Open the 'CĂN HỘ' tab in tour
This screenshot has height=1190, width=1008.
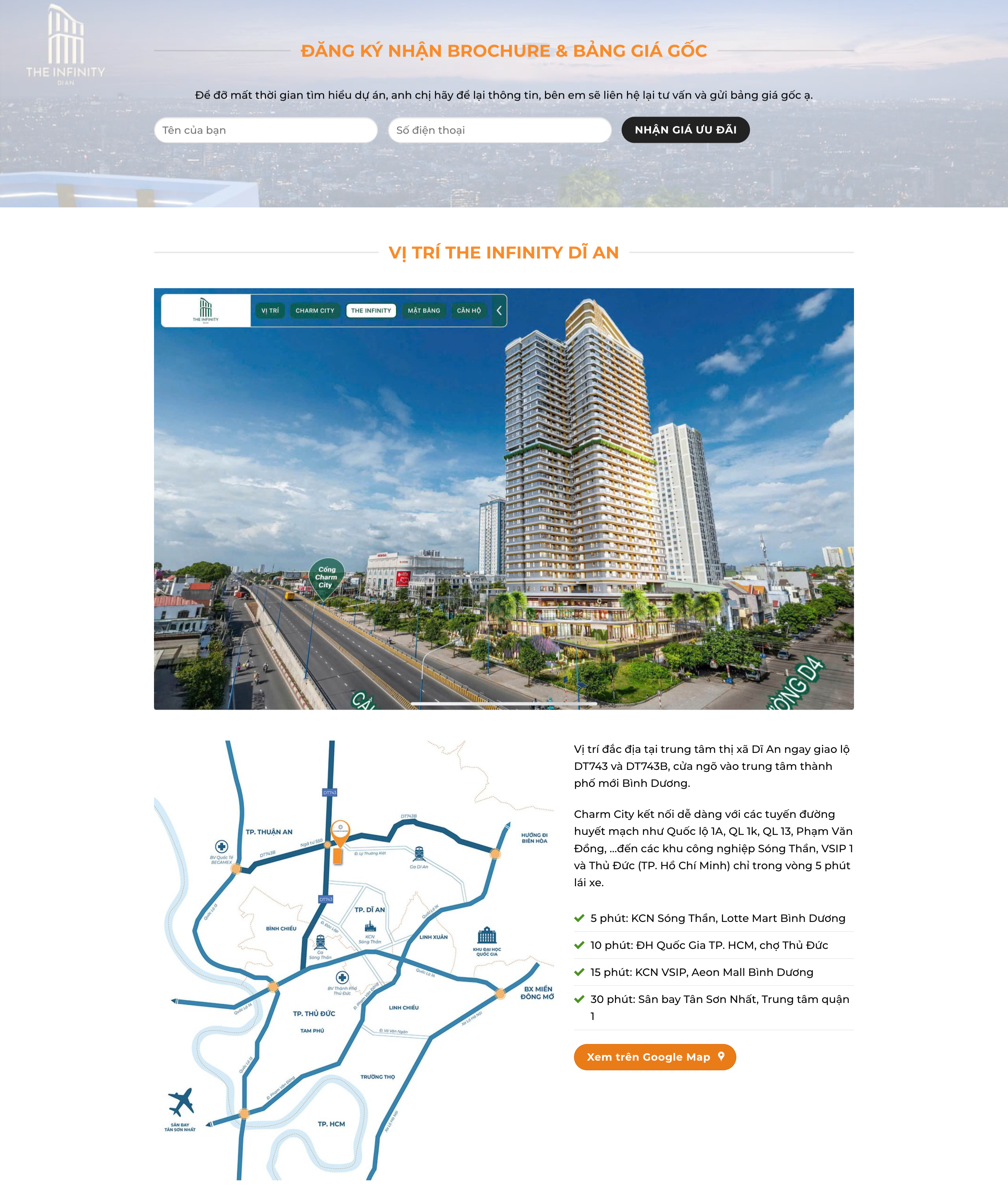pos(469,310)
